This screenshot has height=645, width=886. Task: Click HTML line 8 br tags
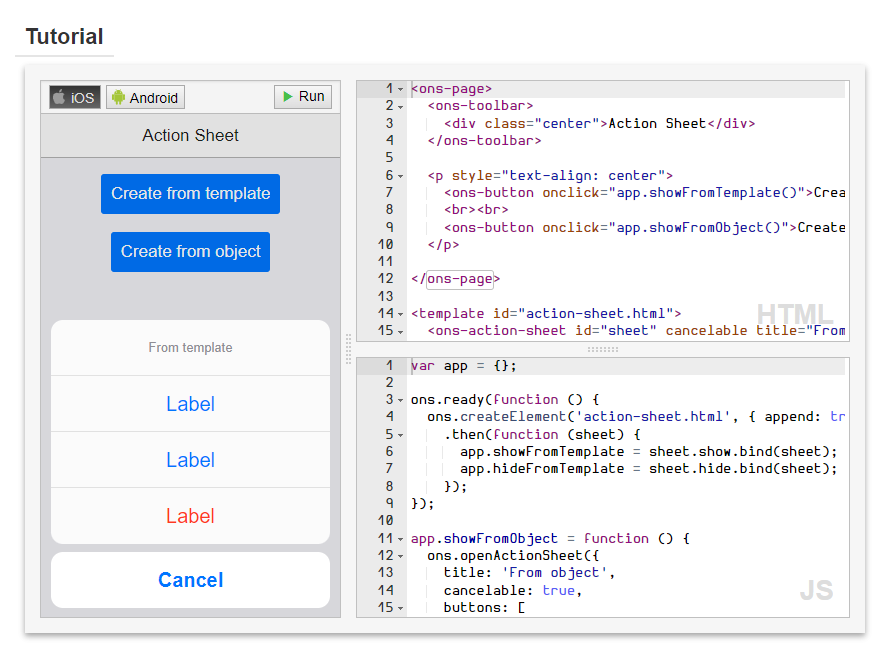pyautogui.click(x=476, y=210)
